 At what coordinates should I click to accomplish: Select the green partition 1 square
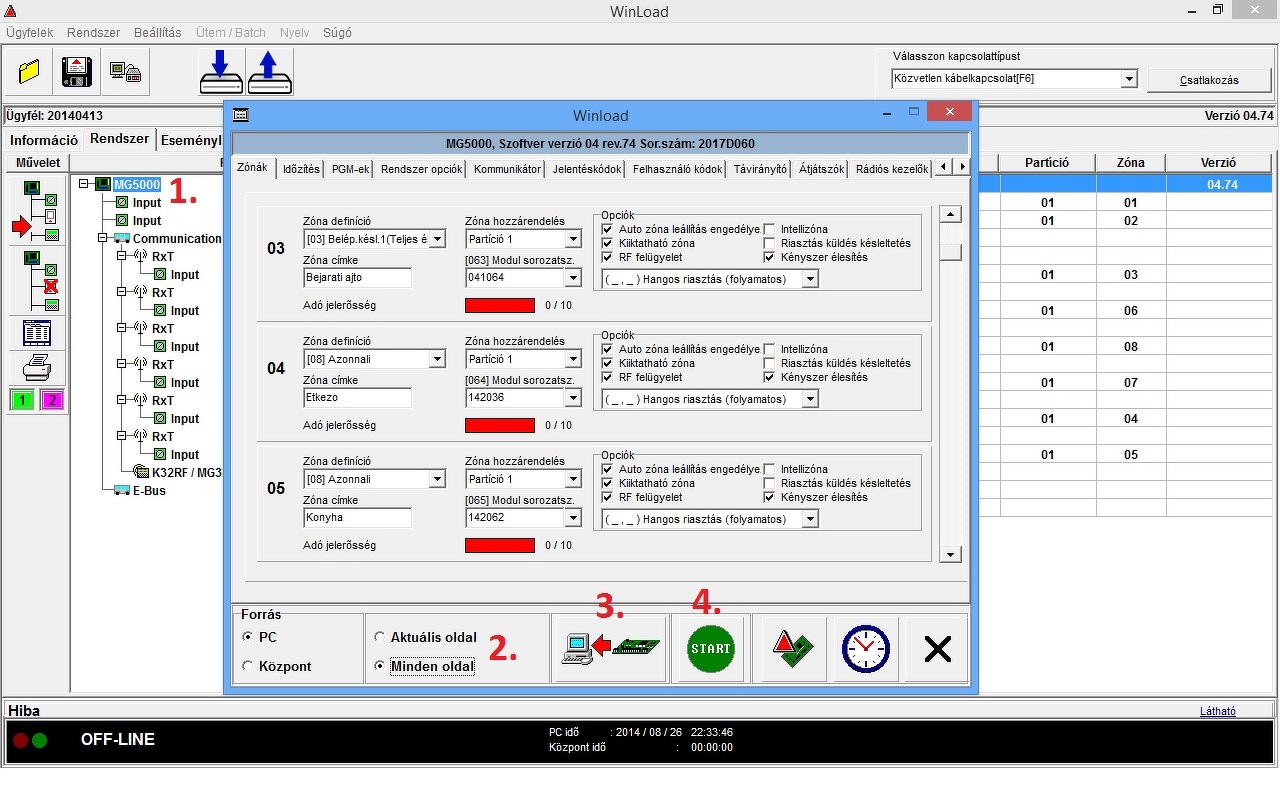pyautogui.click(x=22, y=401)
